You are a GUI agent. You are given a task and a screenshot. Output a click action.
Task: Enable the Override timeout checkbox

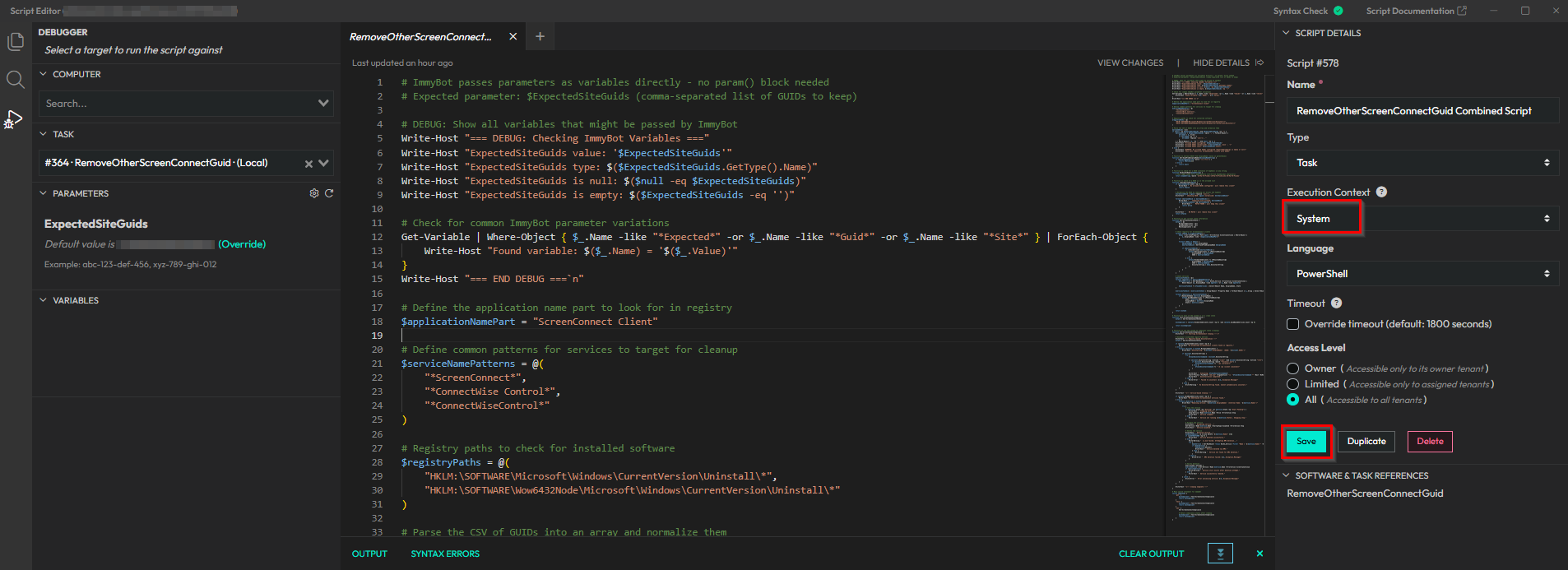pos(1293,324)
